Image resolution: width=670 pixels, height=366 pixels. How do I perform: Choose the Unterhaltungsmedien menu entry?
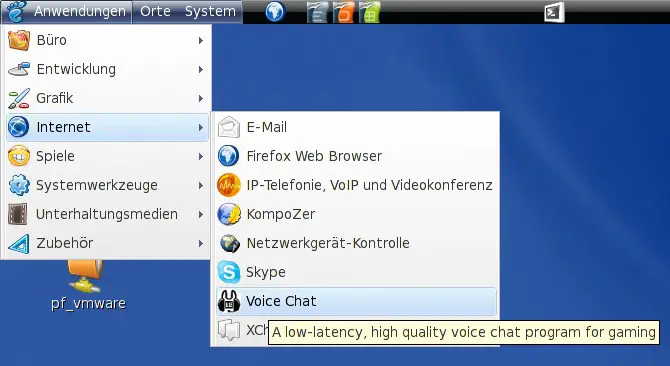coord(107,214)
